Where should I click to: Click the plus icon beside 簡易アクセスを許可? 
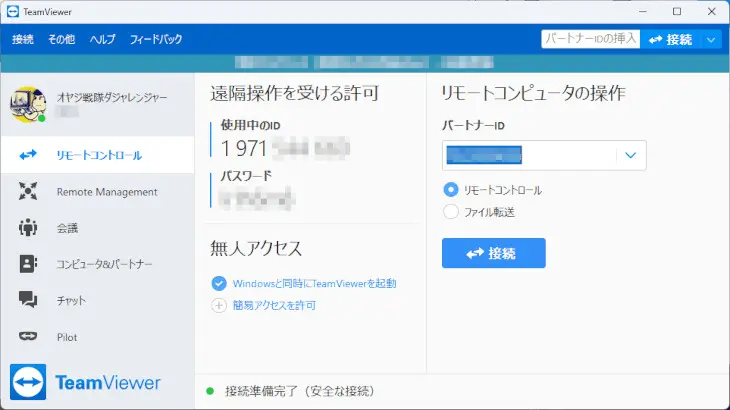[x=219, y=305]
